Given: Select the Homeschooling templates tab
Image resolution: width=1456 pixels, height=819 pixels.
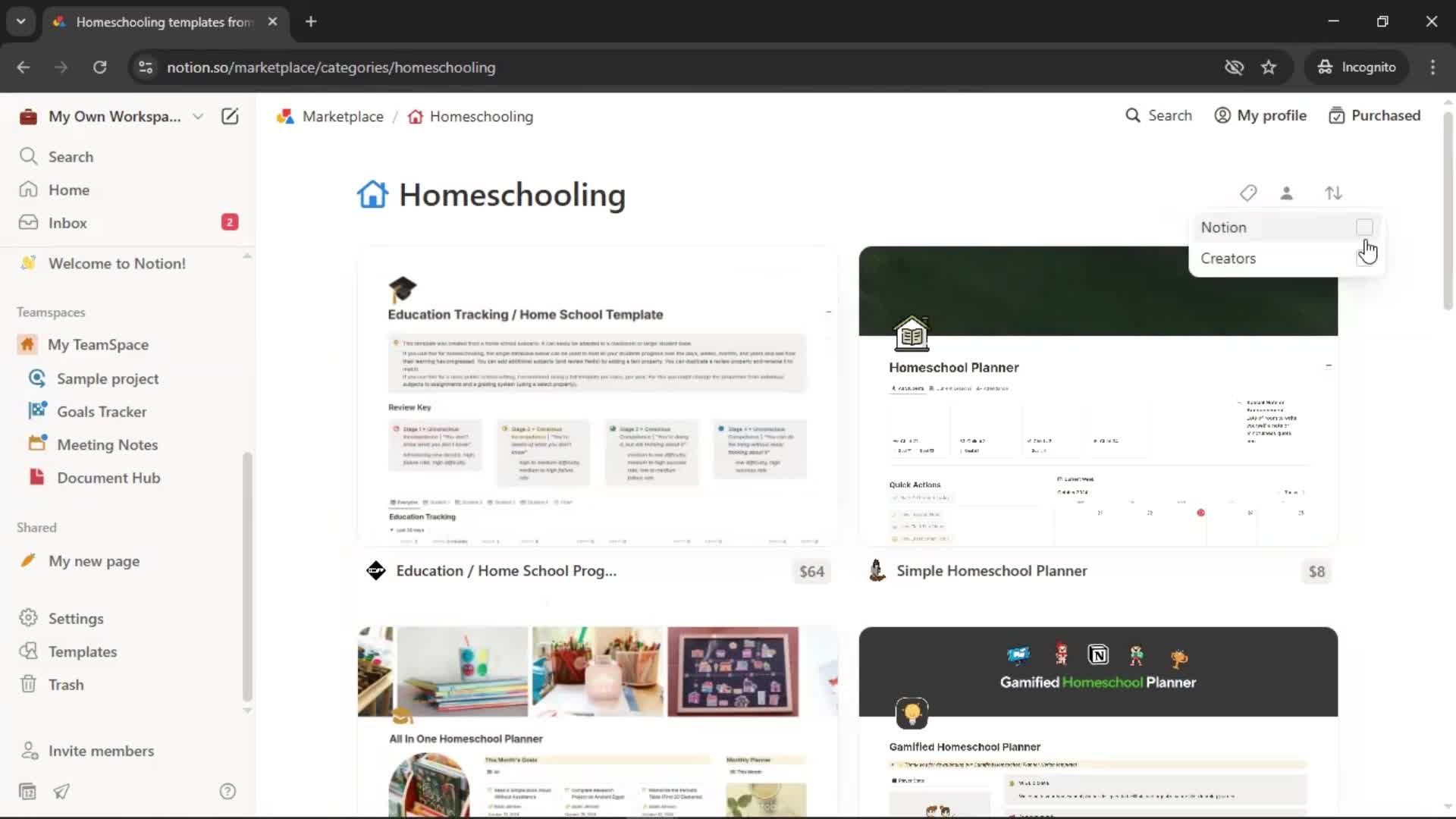Looking at the screenshot, I should [x=165, y=22].
